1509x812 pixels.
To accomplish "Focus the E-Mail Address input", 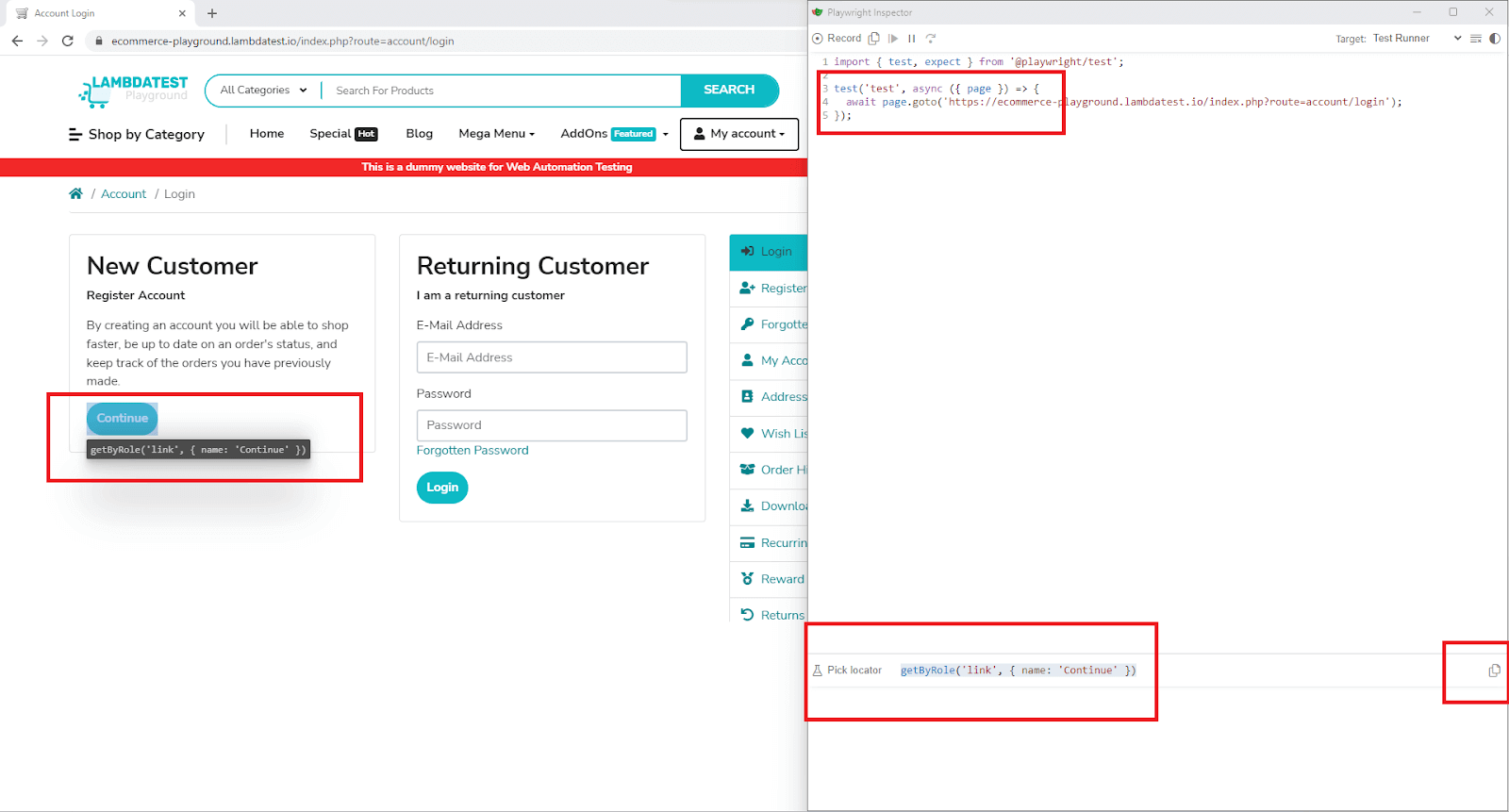I will 552,357.
